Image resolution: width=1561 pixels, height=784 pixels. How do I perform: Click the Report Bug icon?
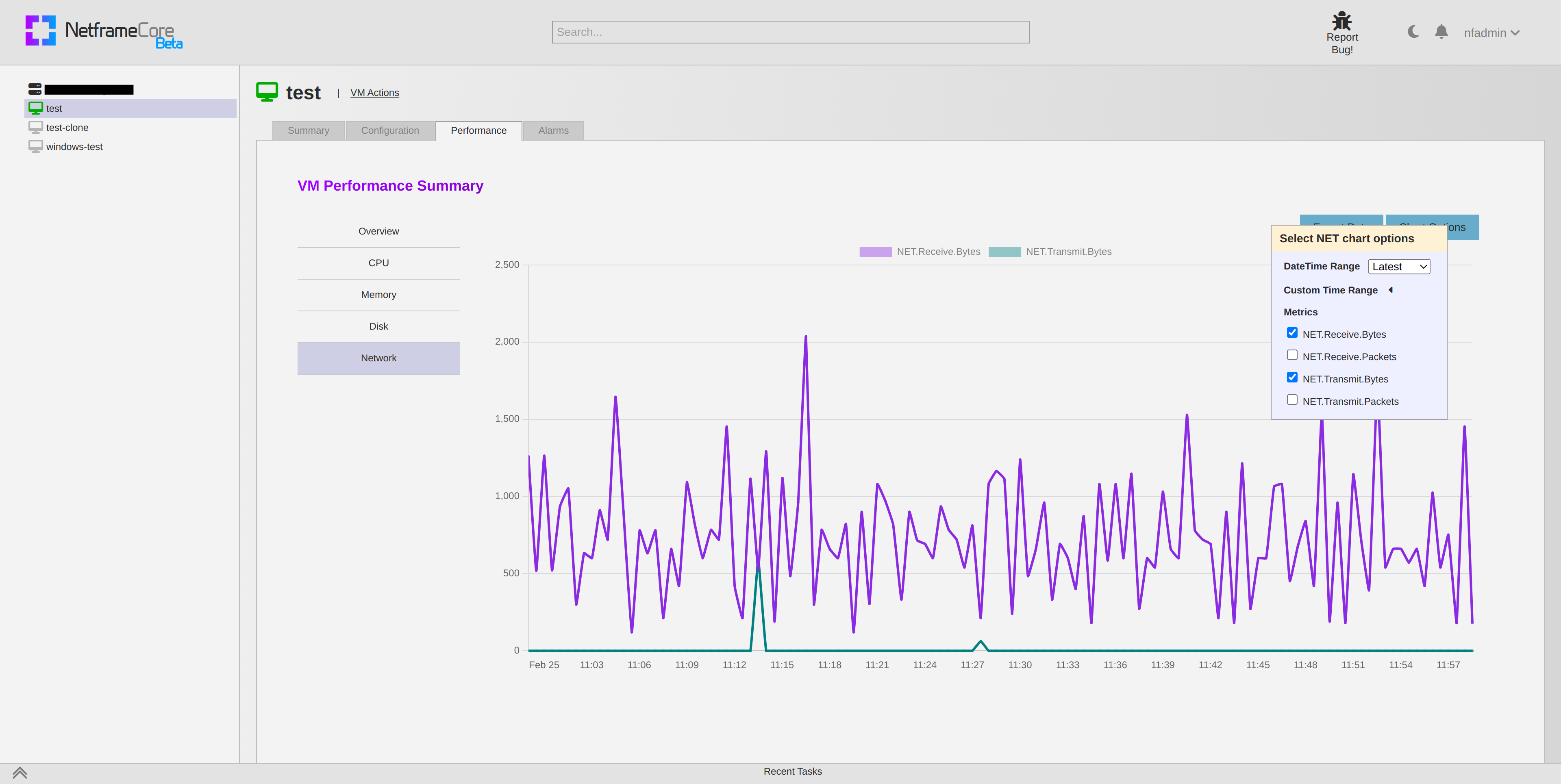(1341, 21)
